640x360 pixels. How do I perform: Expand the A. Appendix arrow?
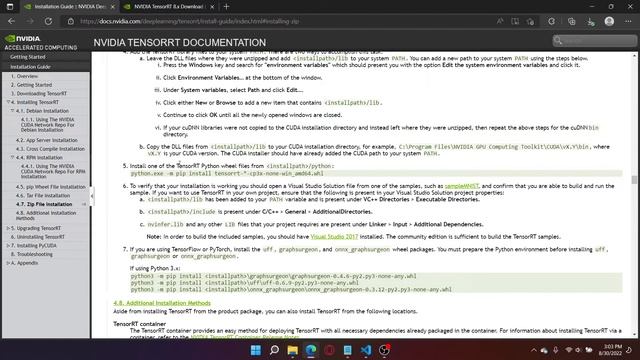coord(8,263)
